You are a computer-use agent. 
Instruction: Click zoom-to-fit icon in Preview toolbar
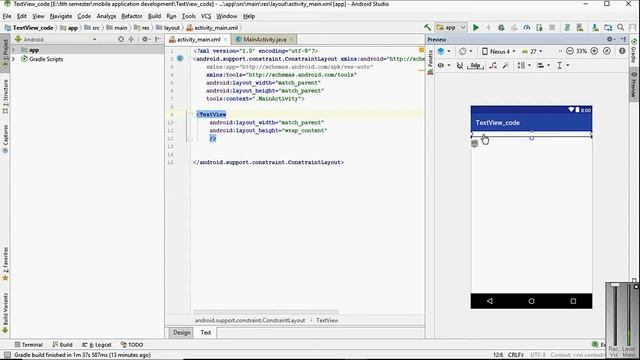click(607, 51)
